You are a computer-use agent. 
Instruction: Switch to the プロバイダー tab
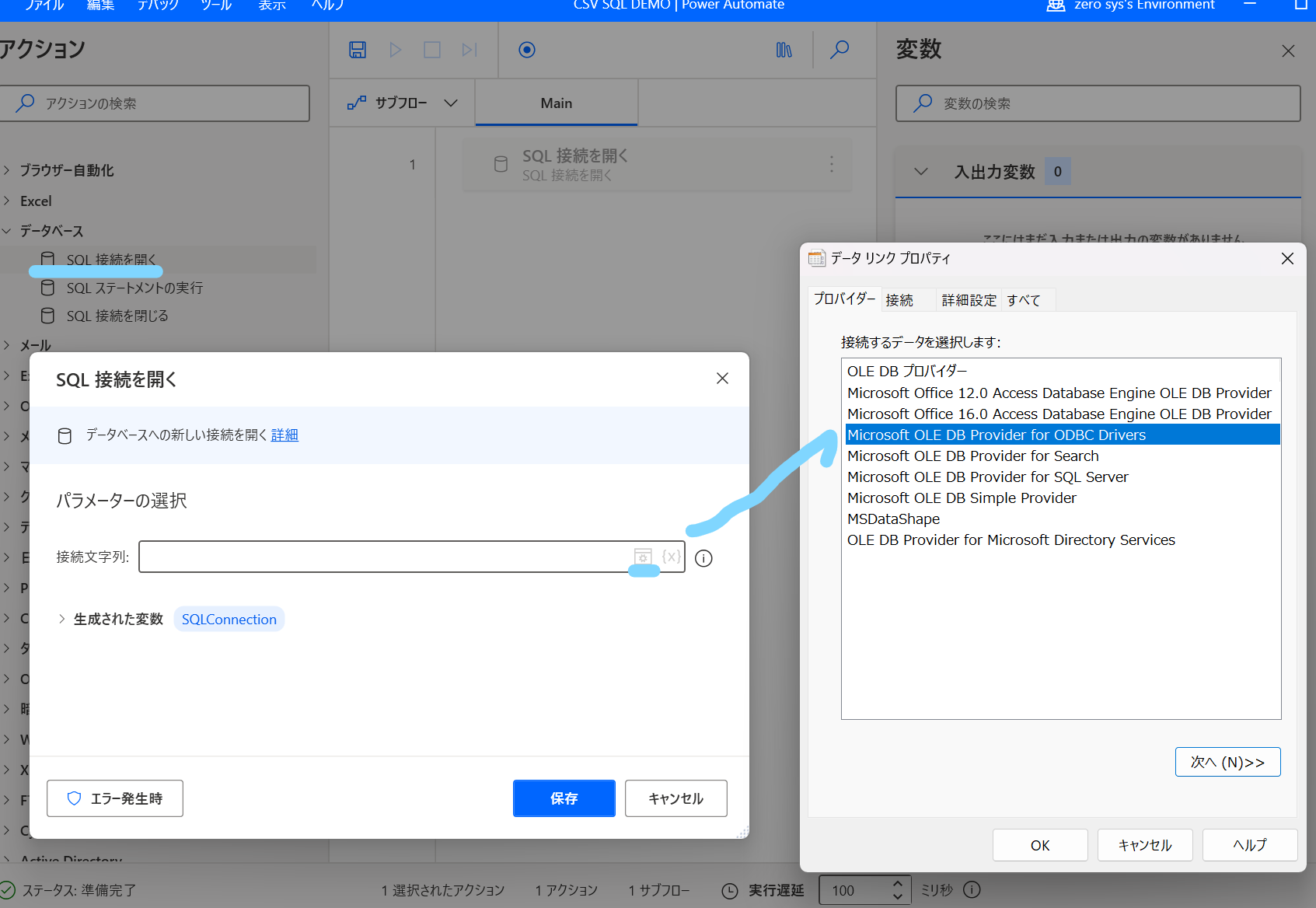844,299
